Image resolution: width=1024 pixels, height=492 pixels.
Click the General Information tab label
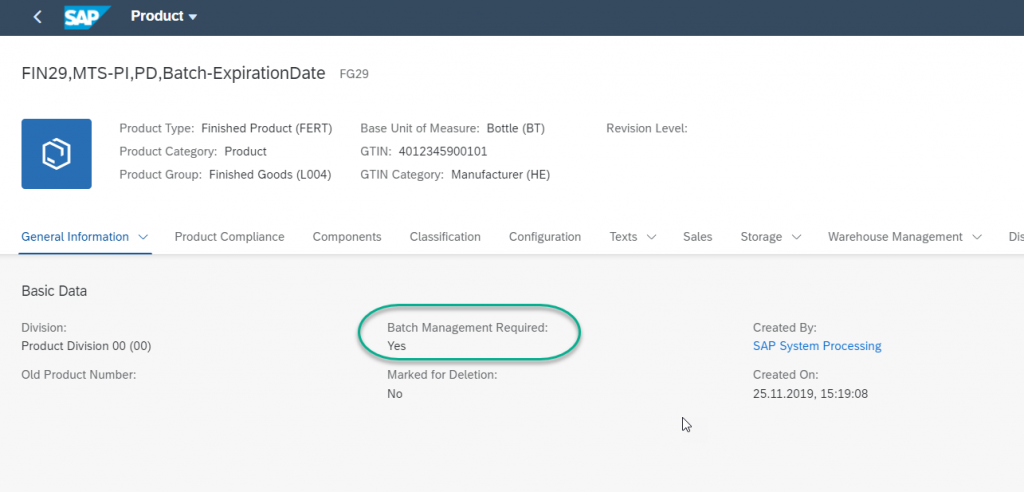[75, 237]
